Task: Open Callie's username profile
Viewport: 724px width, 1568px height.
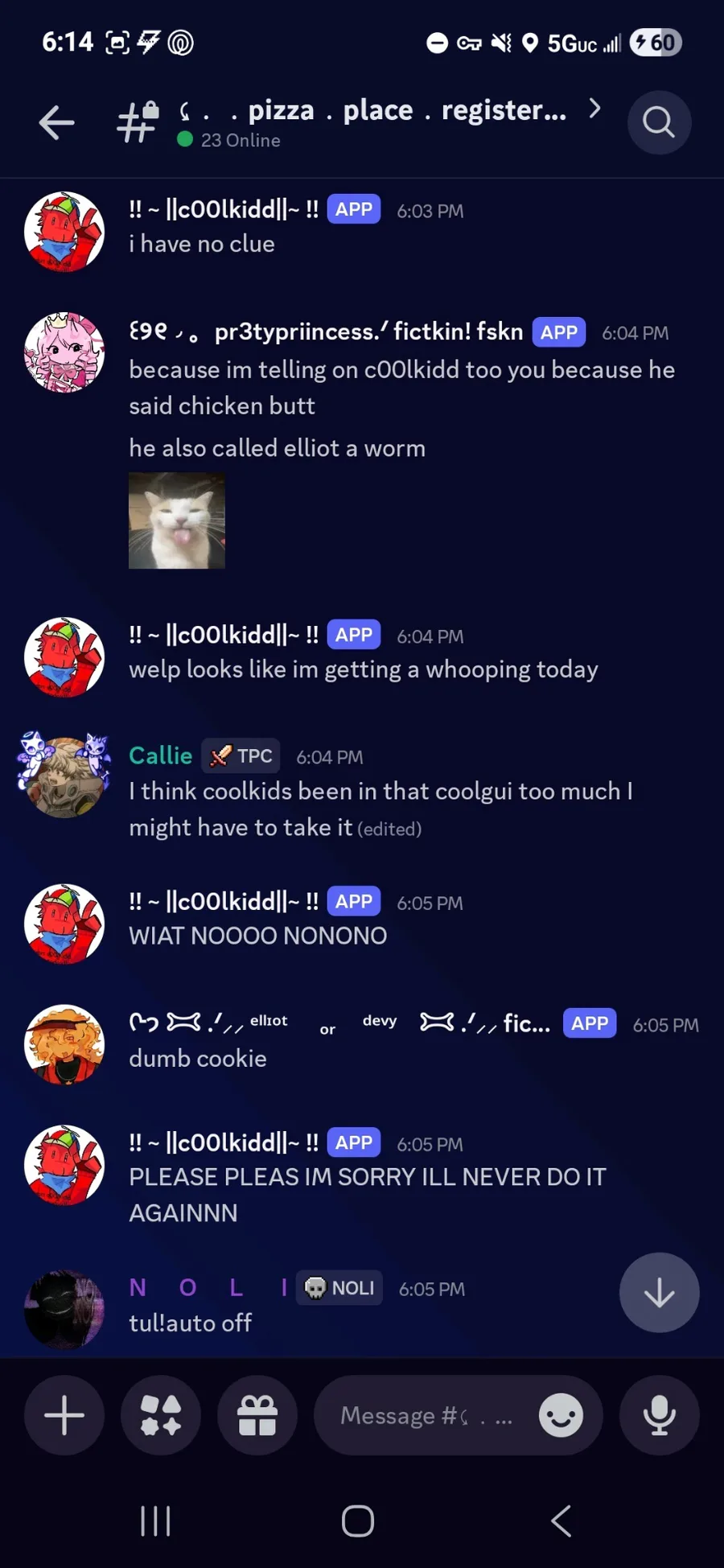Action: pyautogui.click(x=161, y=755)
